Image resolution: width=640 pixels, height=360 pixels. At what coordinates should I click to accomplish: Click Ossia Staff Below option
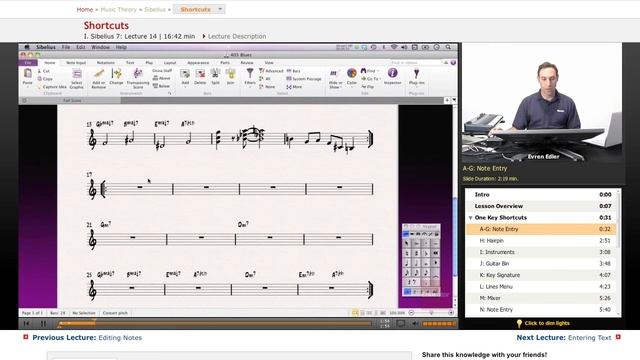(x=162, y=86)
